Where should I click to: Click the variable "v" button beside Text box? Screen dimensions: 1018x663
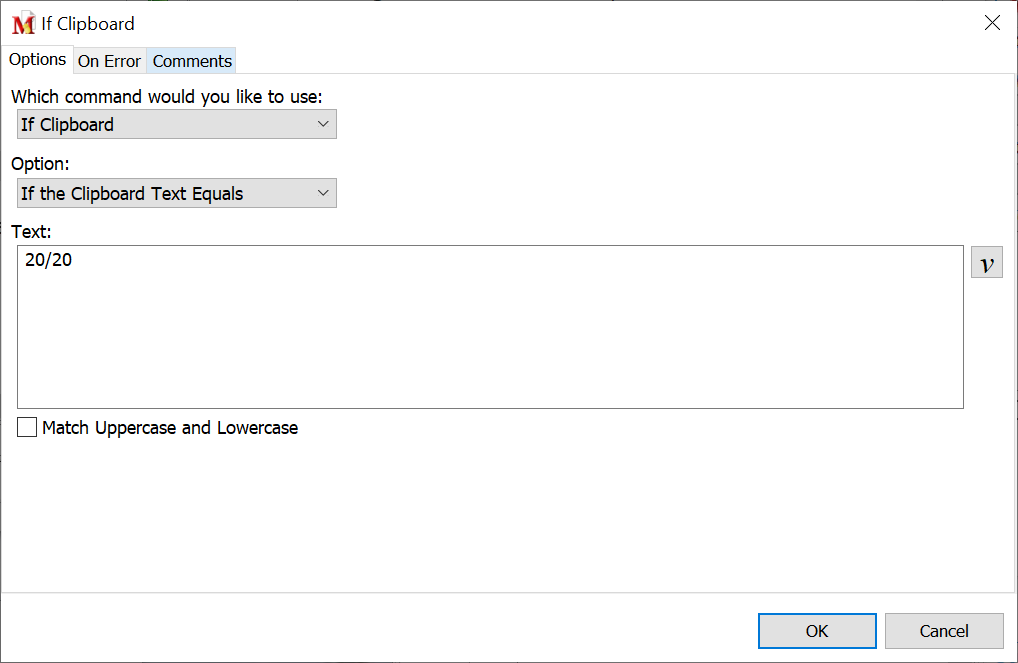986,262
